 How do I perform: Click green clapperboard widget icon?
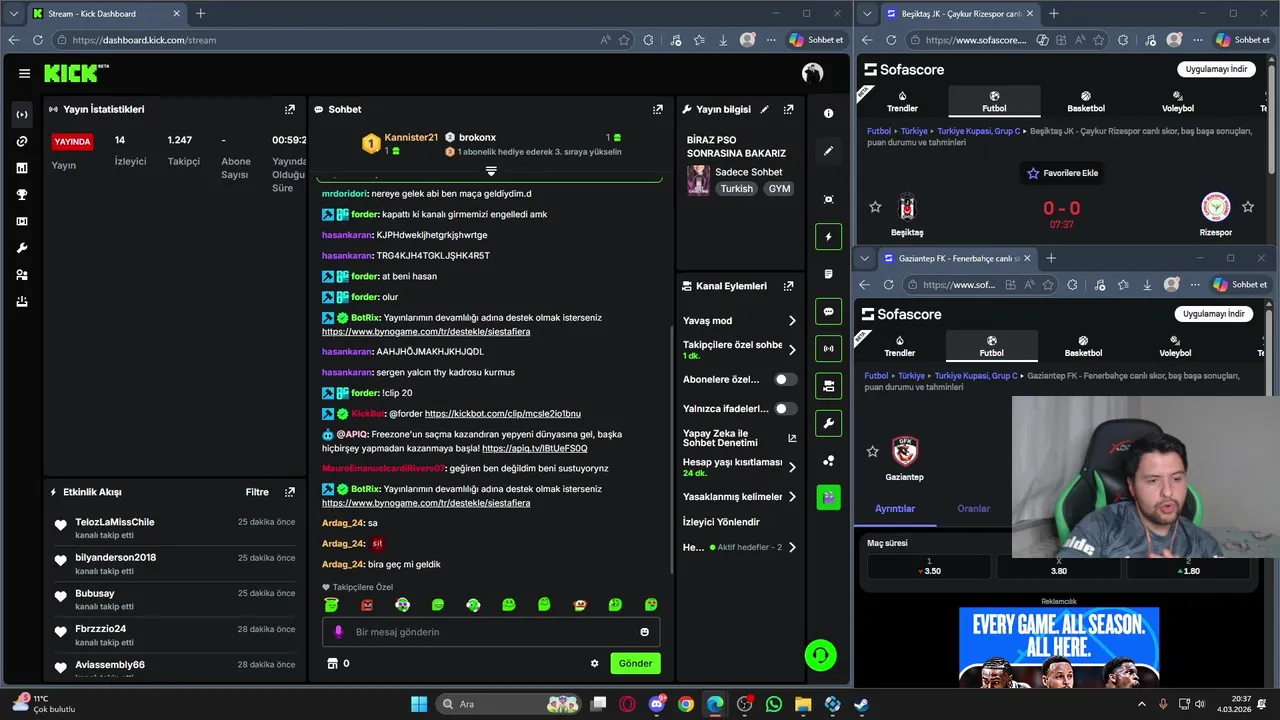click(828, 497)
